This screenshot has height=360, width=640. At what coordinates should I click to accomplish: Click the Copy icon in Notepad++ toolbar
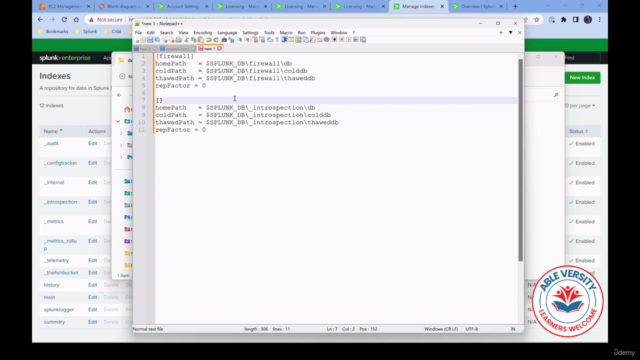coord(193,40)
